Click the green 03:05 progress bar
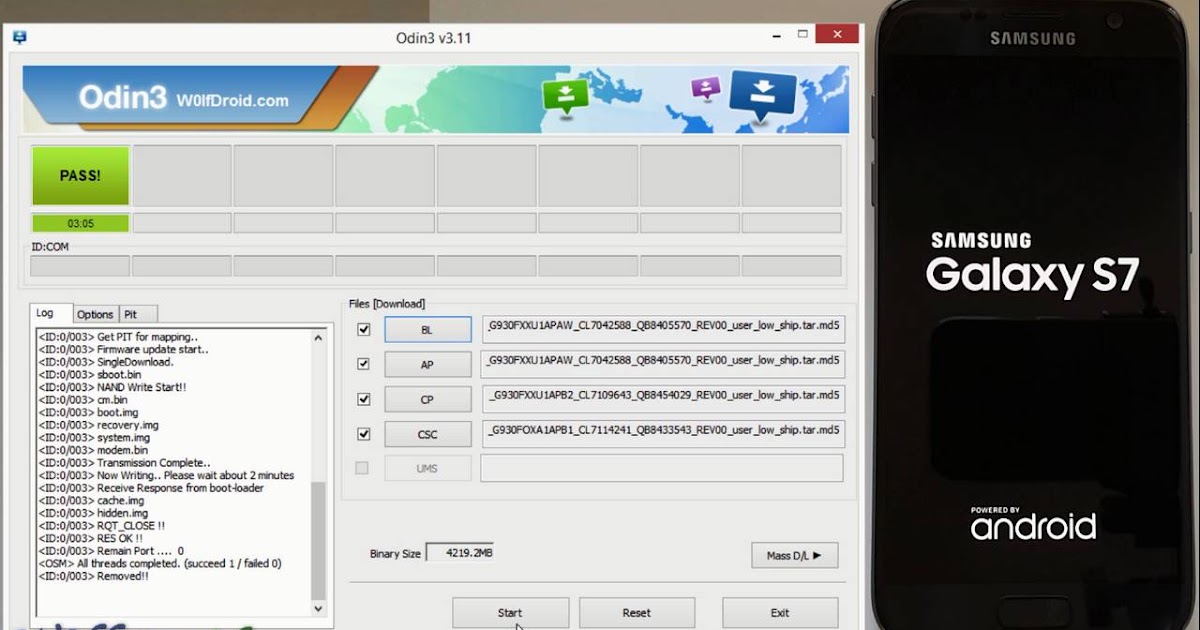This screenshot has width=1200, height=630. [x=80, y=223]
